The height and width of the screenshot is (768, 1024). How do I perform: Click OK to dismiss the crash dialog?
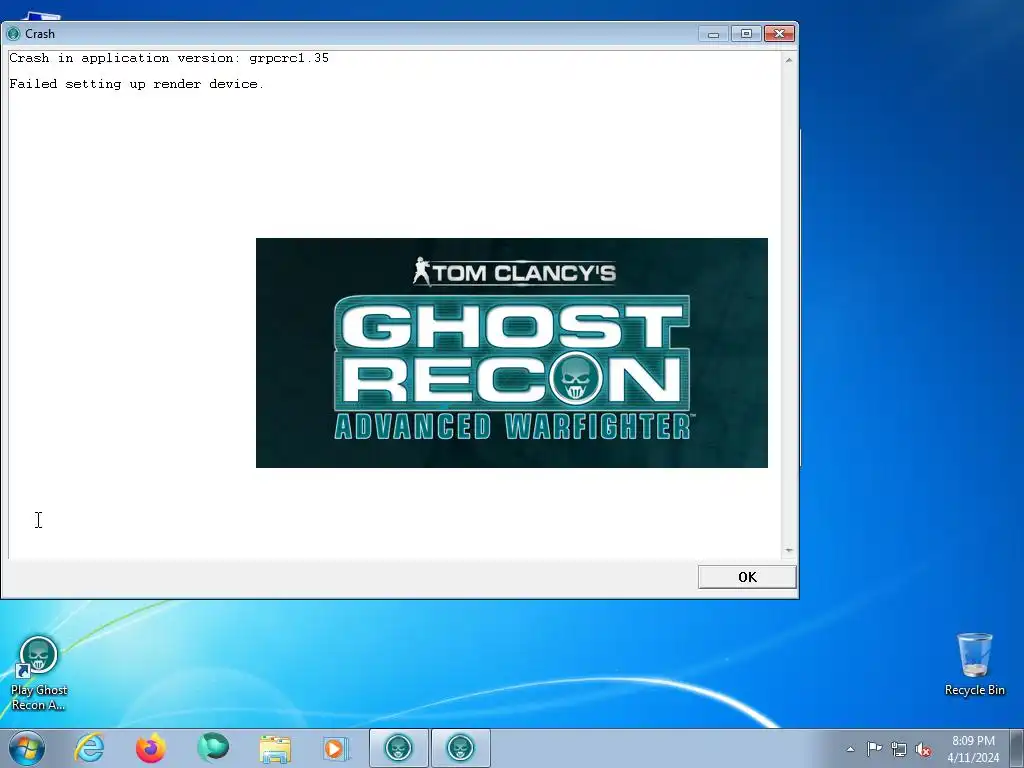click(747, 577)
